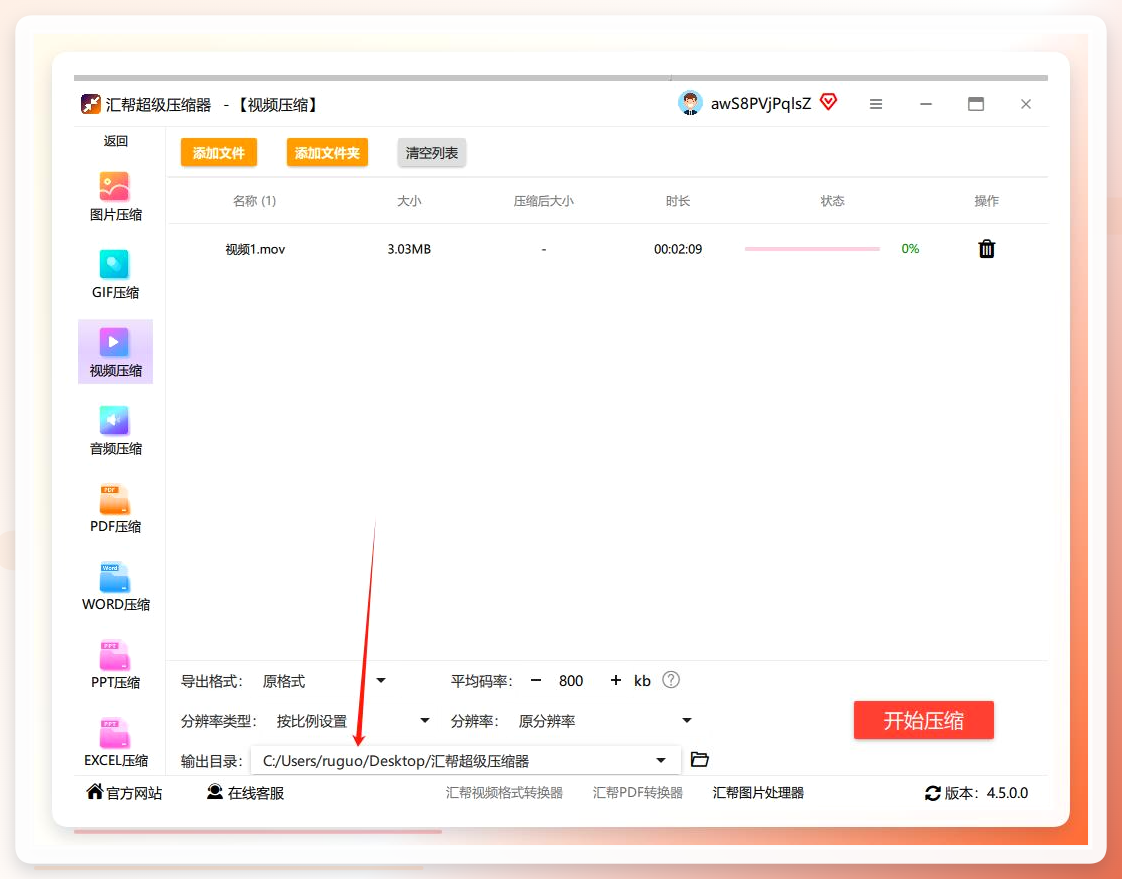Viewport: 1122px width, 879px height.
Task: Click the 视频1.mov progress bar
Action: click(812, 248)
